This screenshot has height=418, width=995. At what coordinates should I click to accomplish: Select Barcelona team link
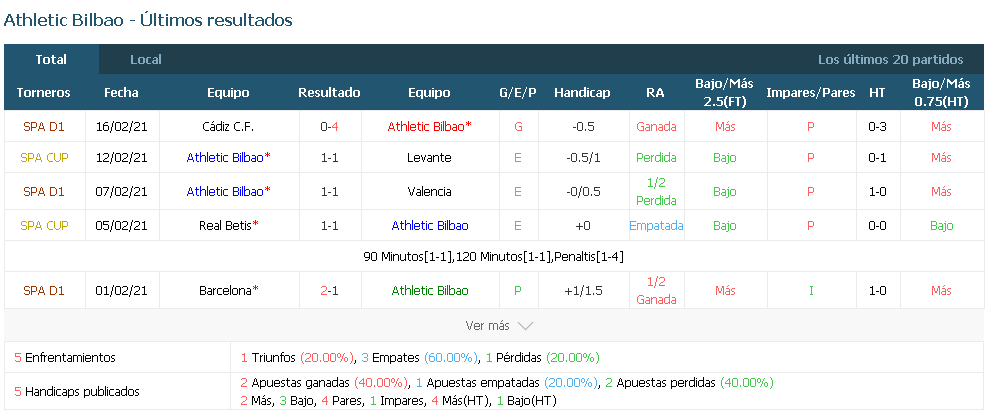tap(226, 291)
